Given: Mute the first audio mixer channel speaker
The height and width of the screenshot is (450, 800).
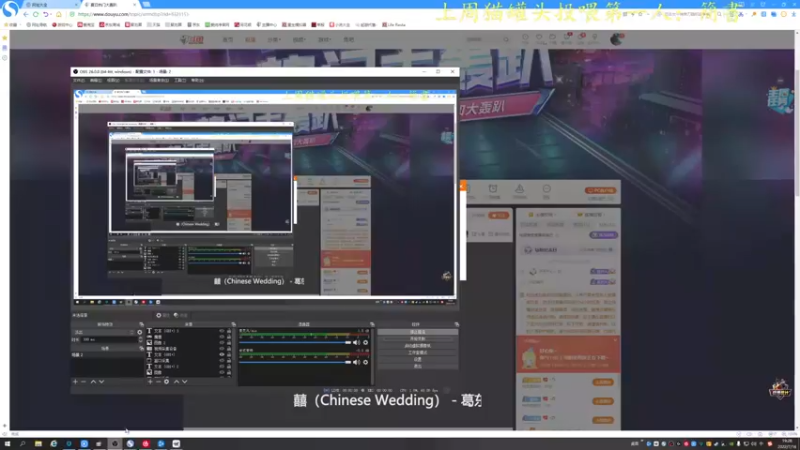Looking at the screenshot, I should coord(356,342).
